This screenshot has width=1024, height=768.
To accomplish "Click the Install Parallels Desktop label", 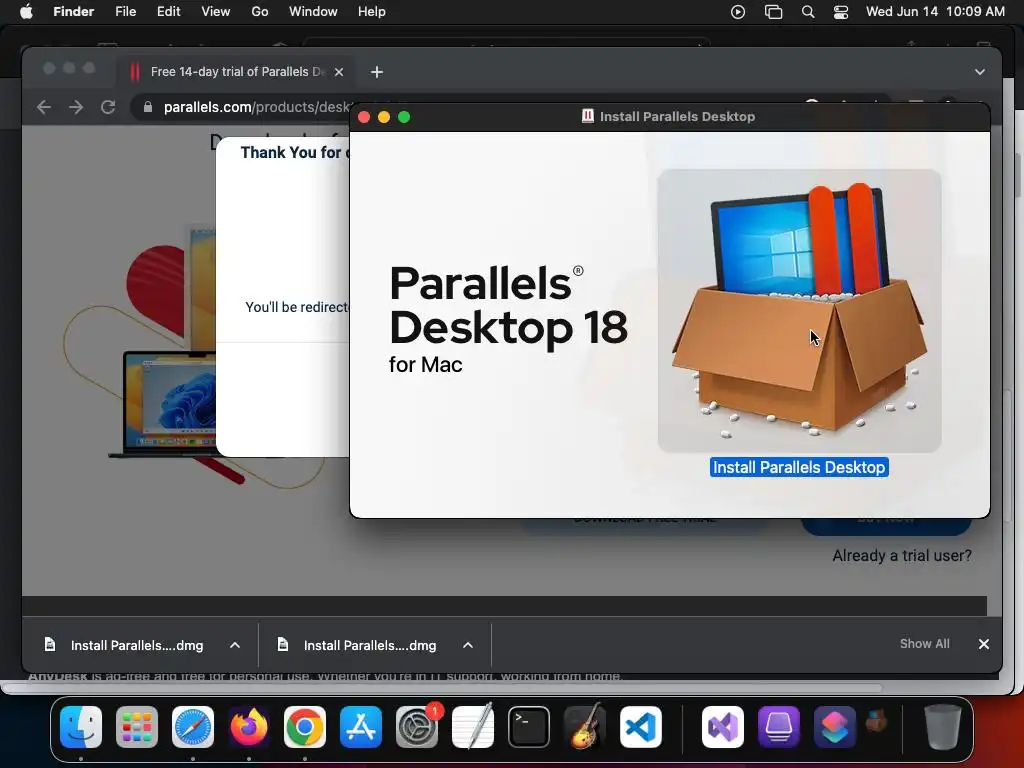I will coord(799,468).
